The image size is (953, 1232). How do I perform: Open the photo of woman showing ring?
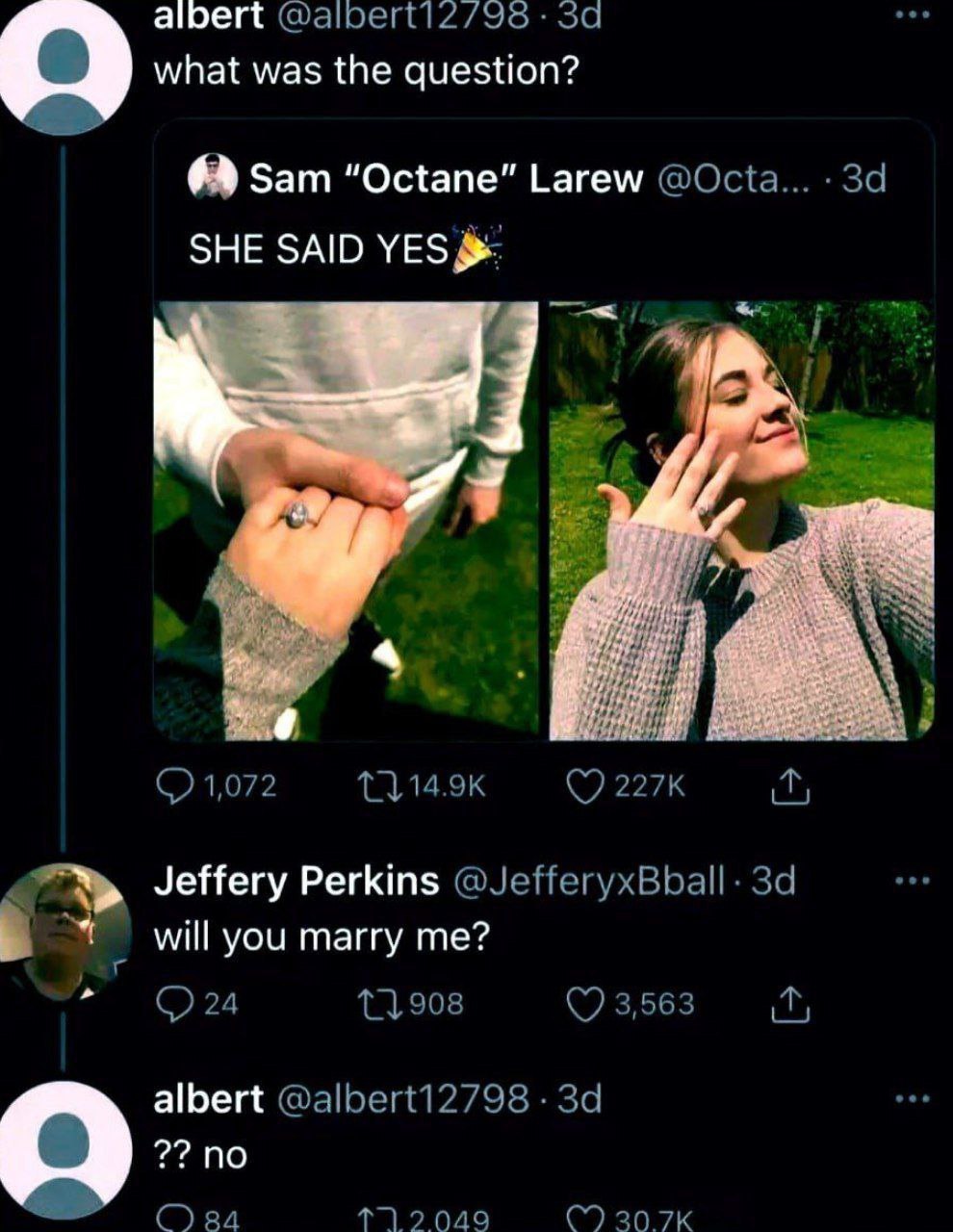[741, 520]
